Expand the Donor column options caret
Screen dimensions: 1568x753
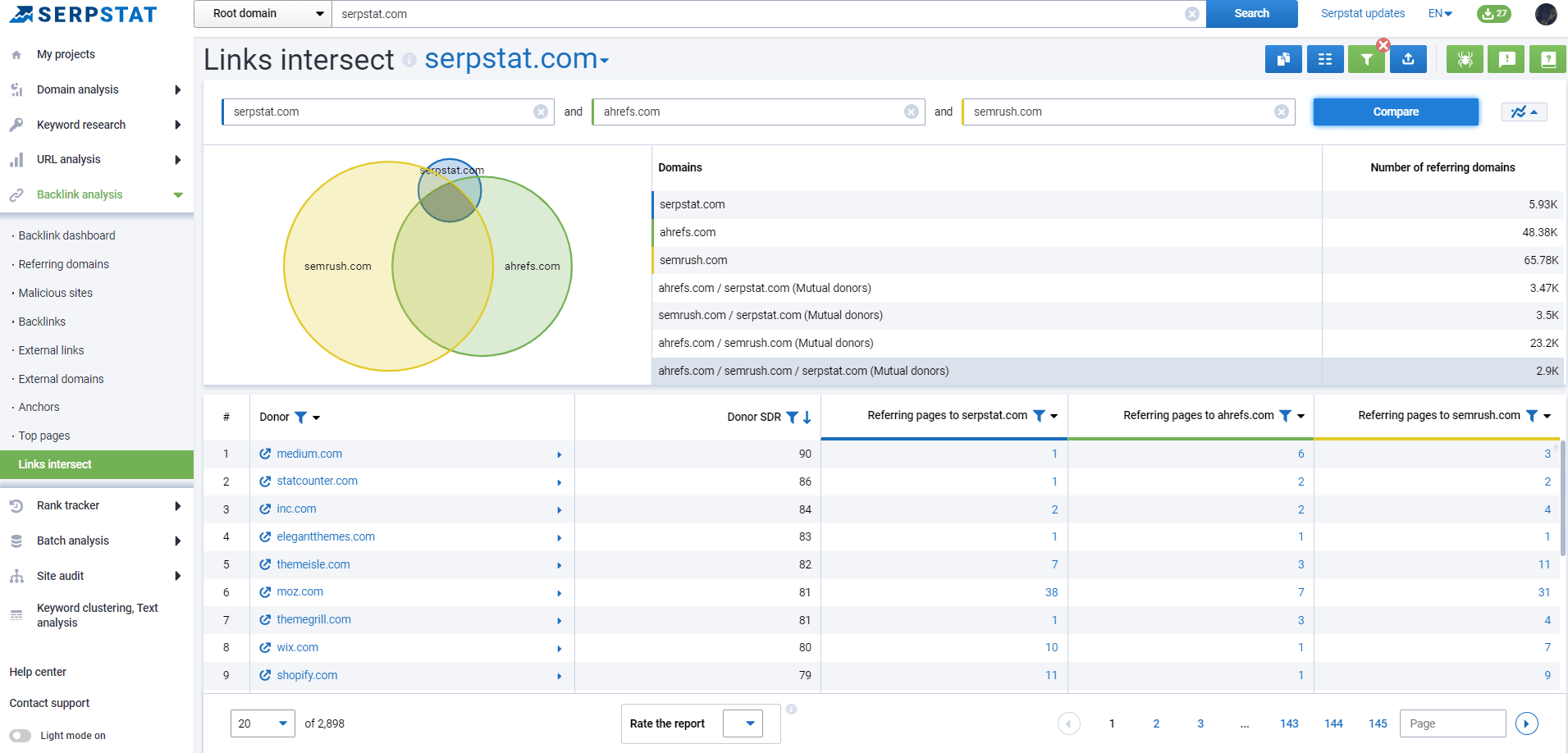pos(317,418)
